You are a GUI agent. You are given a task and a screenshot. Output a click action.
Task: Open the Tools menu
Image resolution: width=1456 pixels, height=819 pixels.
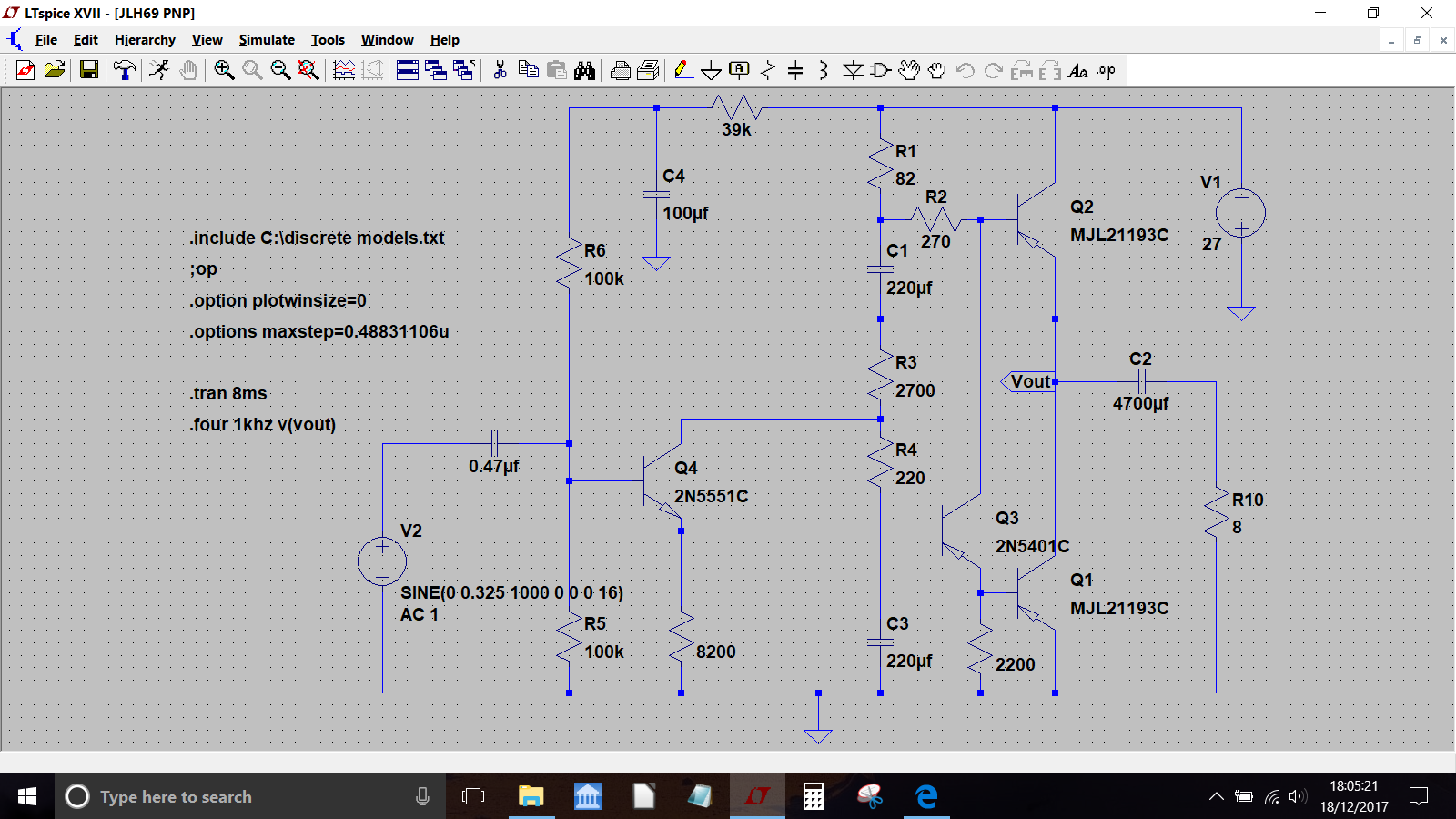(328, 40)
